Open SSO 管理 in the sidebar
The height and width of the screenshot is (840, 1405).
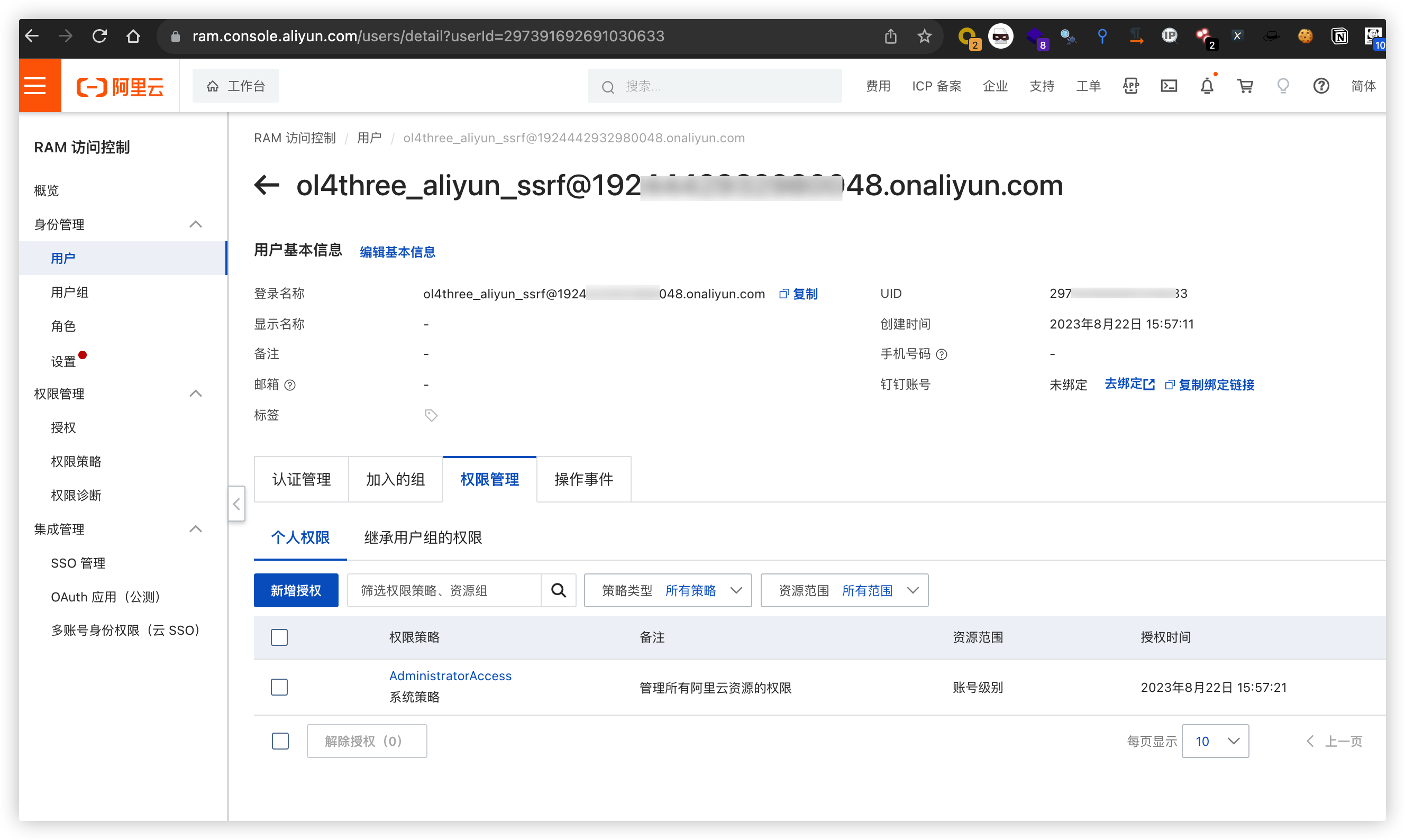point(78,563)
